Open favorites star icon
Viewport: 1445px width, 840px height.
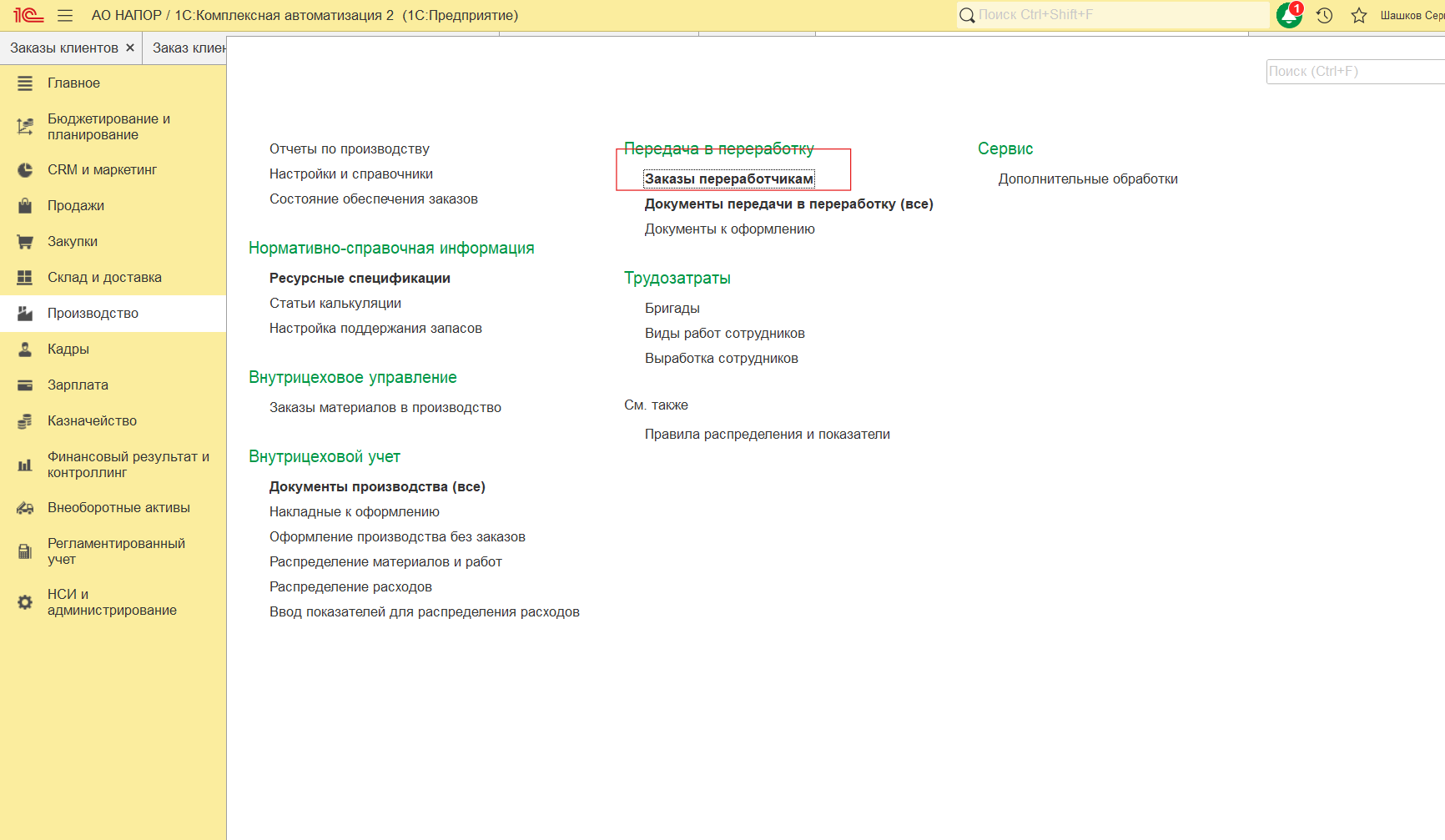1359,15
